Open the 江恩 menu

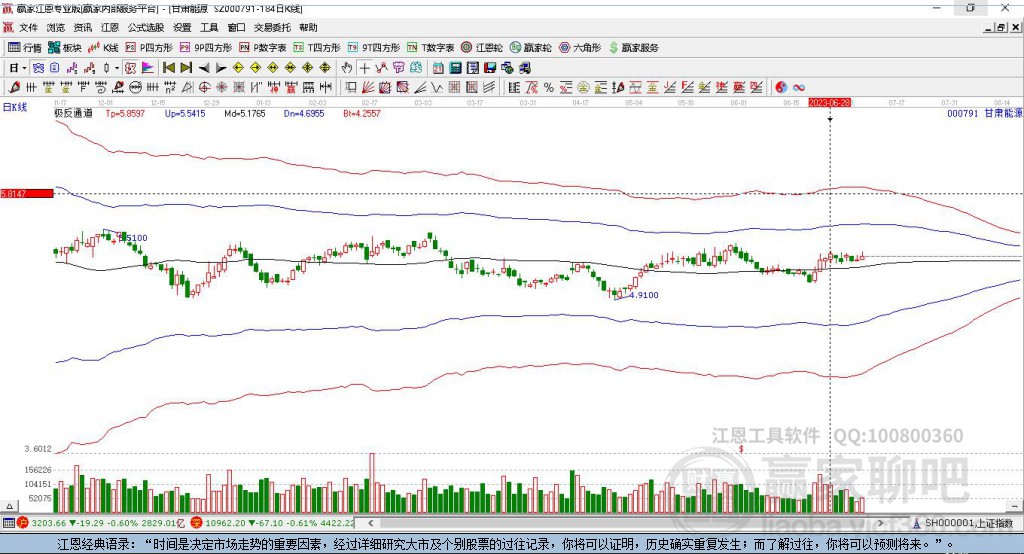click(x=110, y=27)
